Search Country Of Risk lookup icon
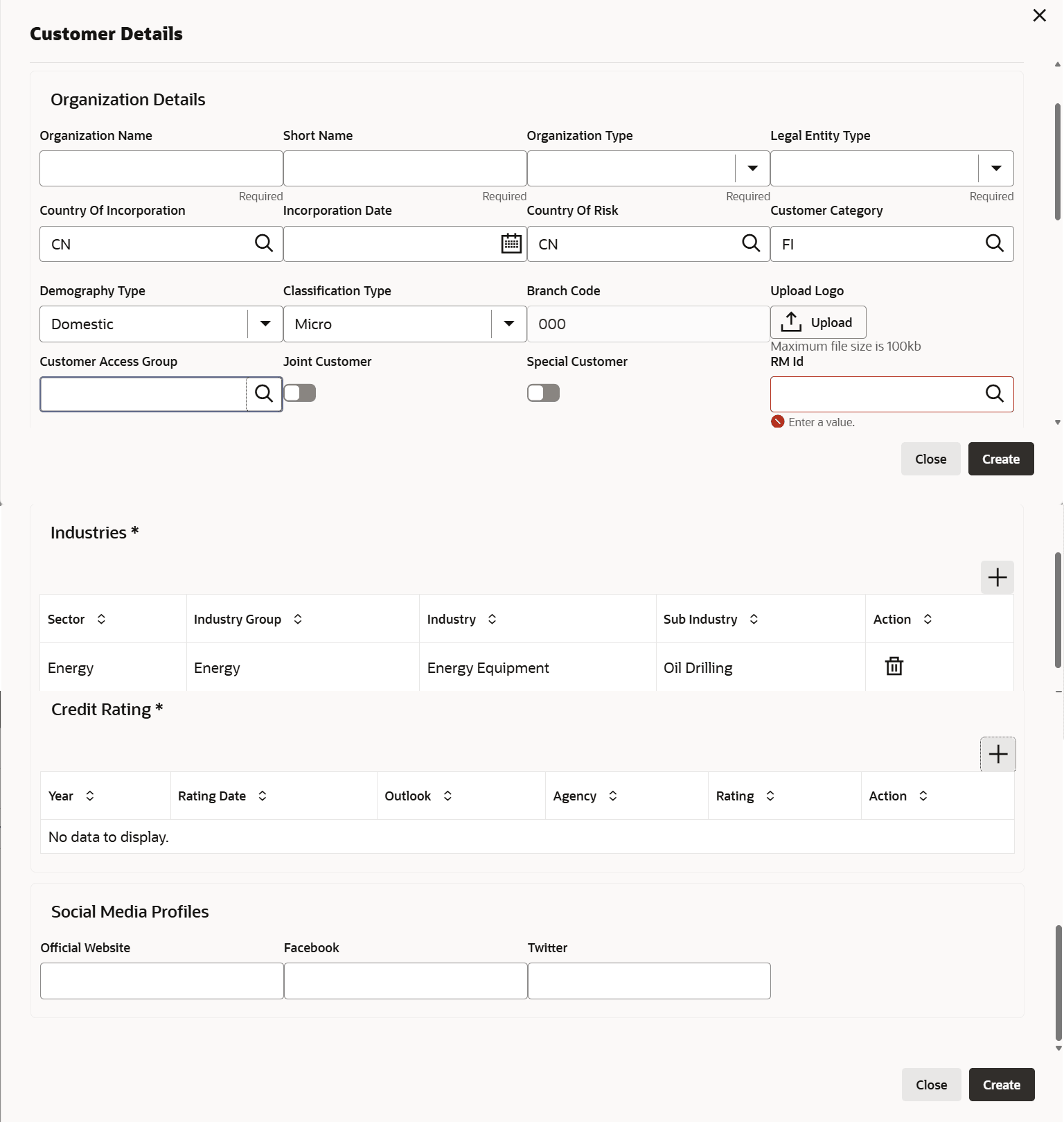 (x=751, y=243)
